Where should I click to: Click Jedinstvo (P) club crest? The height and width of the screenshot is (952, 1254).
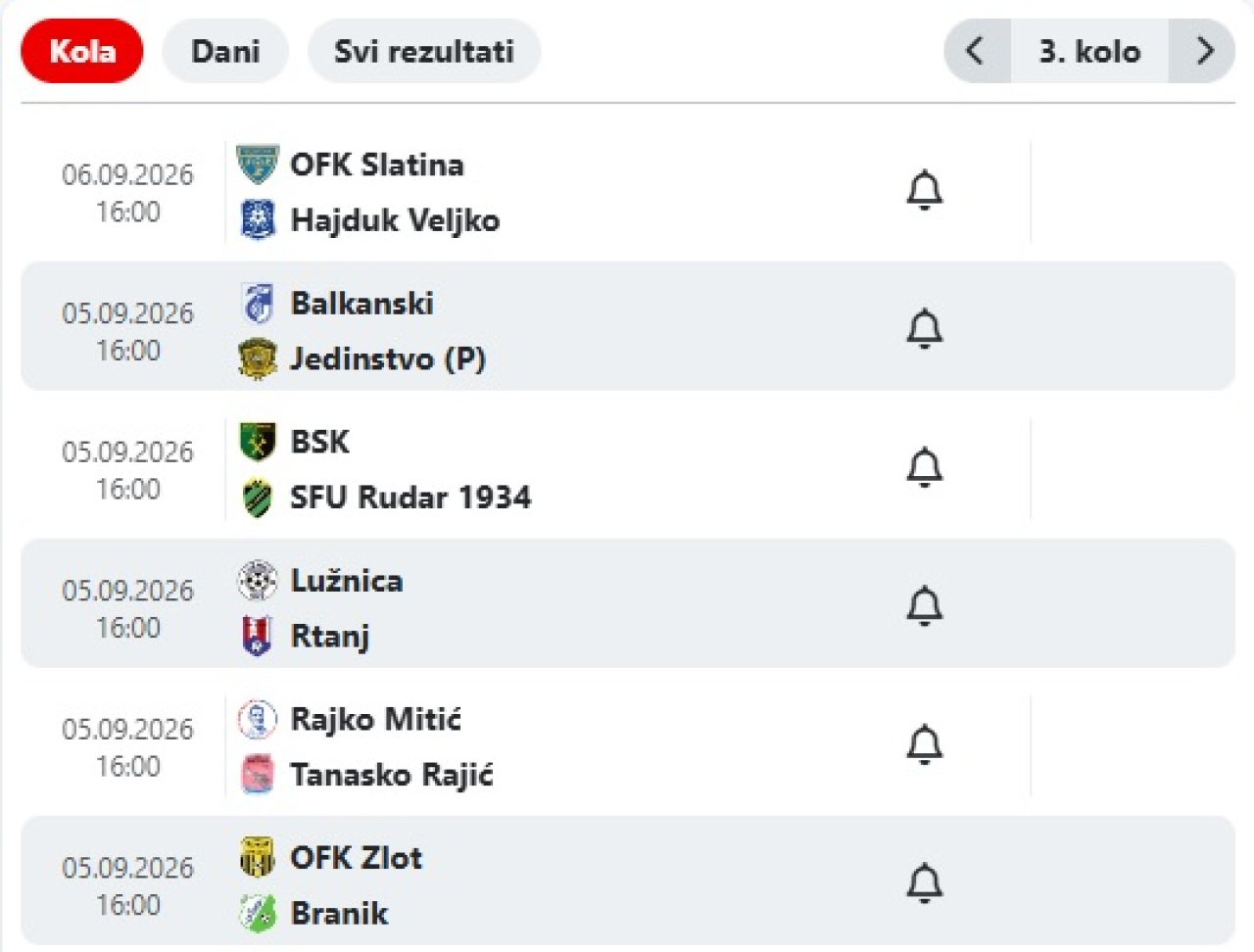pos(258,359)
